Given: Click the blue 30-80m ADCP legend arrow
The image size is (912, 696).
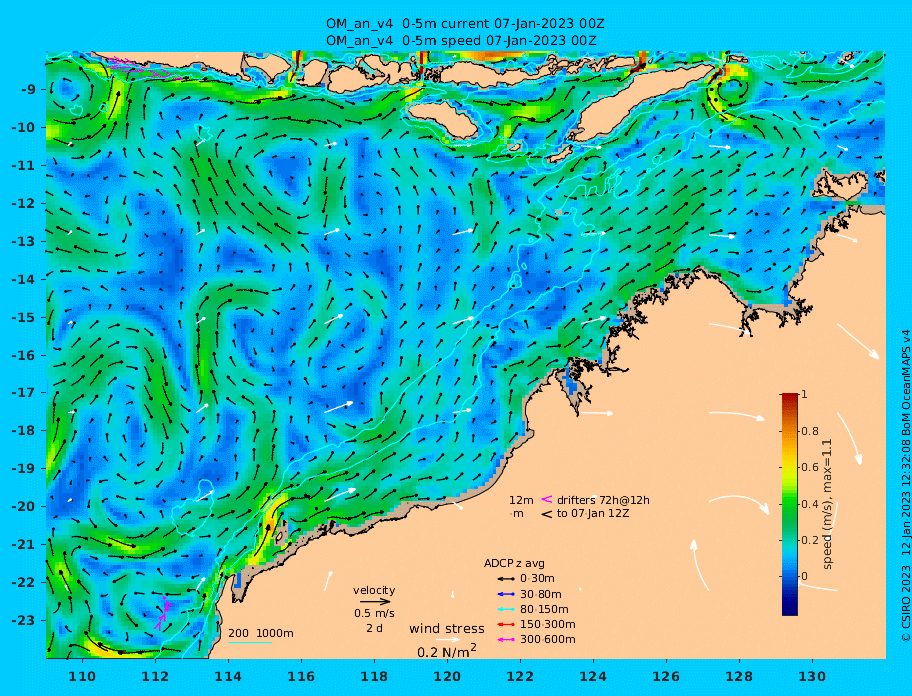Looking at the screenshot, I should (506, 594).
